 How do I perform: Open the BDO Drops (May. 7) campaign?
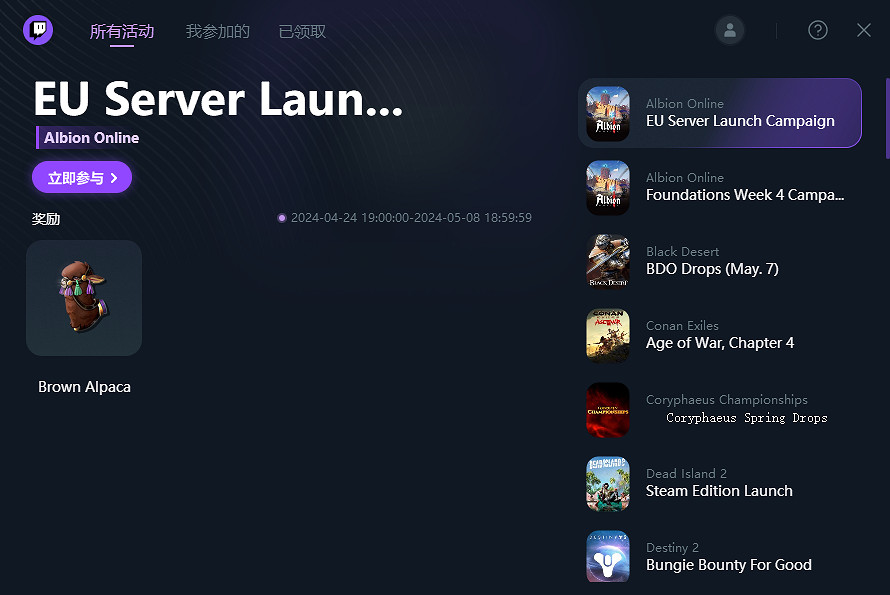point(712,269)
